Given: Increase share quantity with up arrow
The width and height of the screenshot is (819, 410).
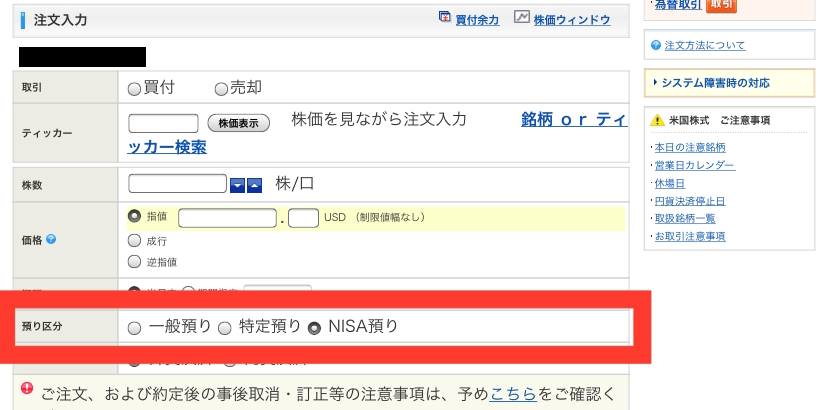Looking at the screenshot, I should pyautogui.click(x=254, y=185).
